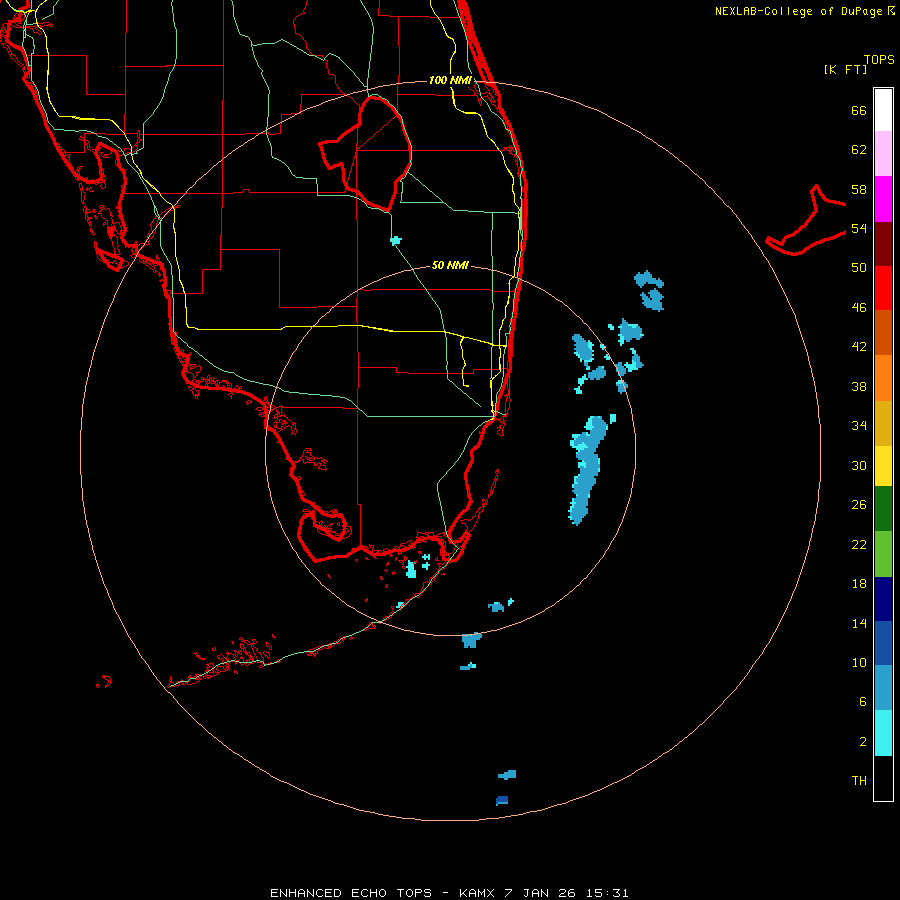Click the 'NEXLAB-College of DuPage' credit text
Viewport: 900px width, 900px height.
point(798,11)
